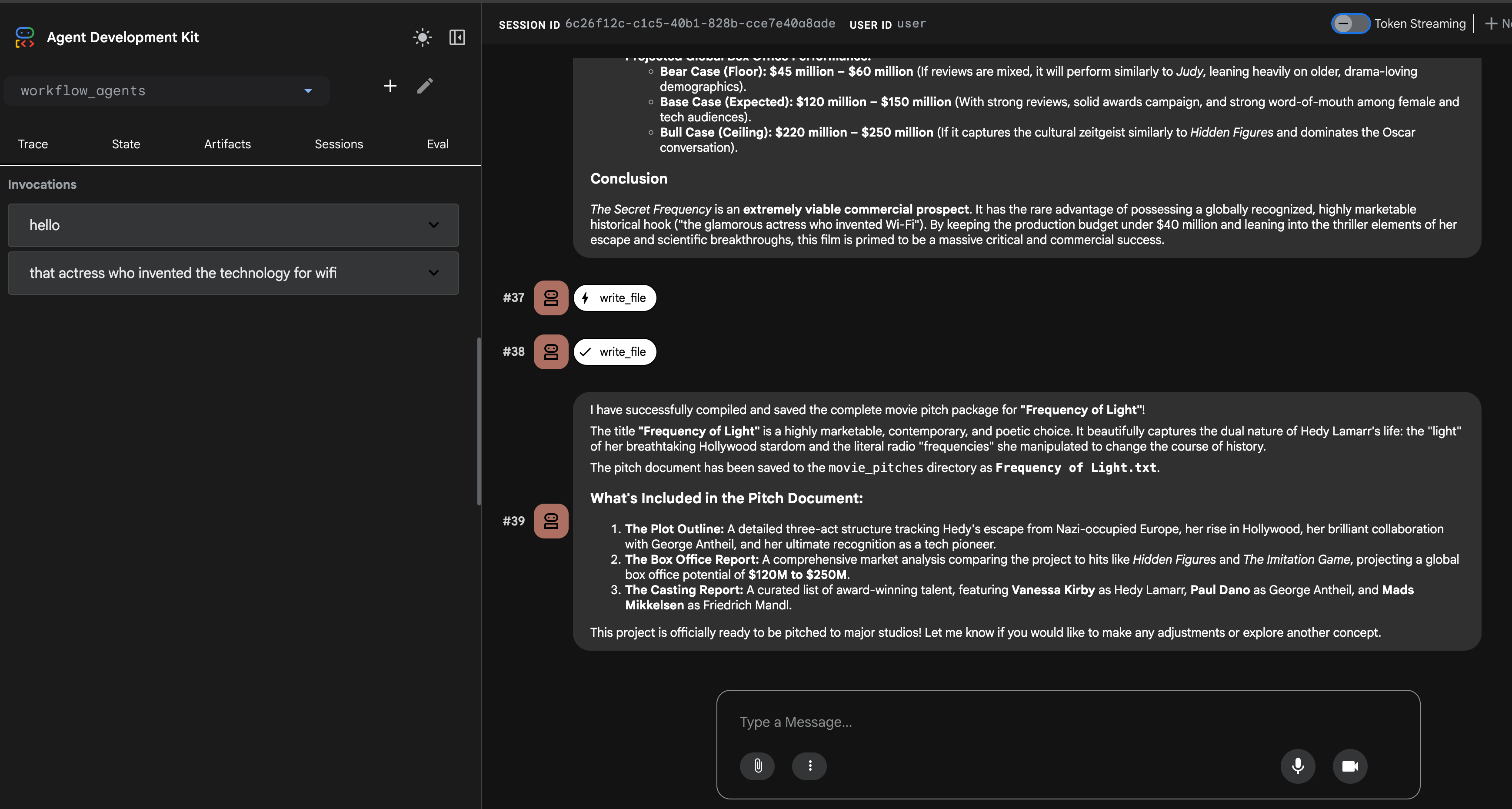Click the video camera icon

coord(1350,766)
